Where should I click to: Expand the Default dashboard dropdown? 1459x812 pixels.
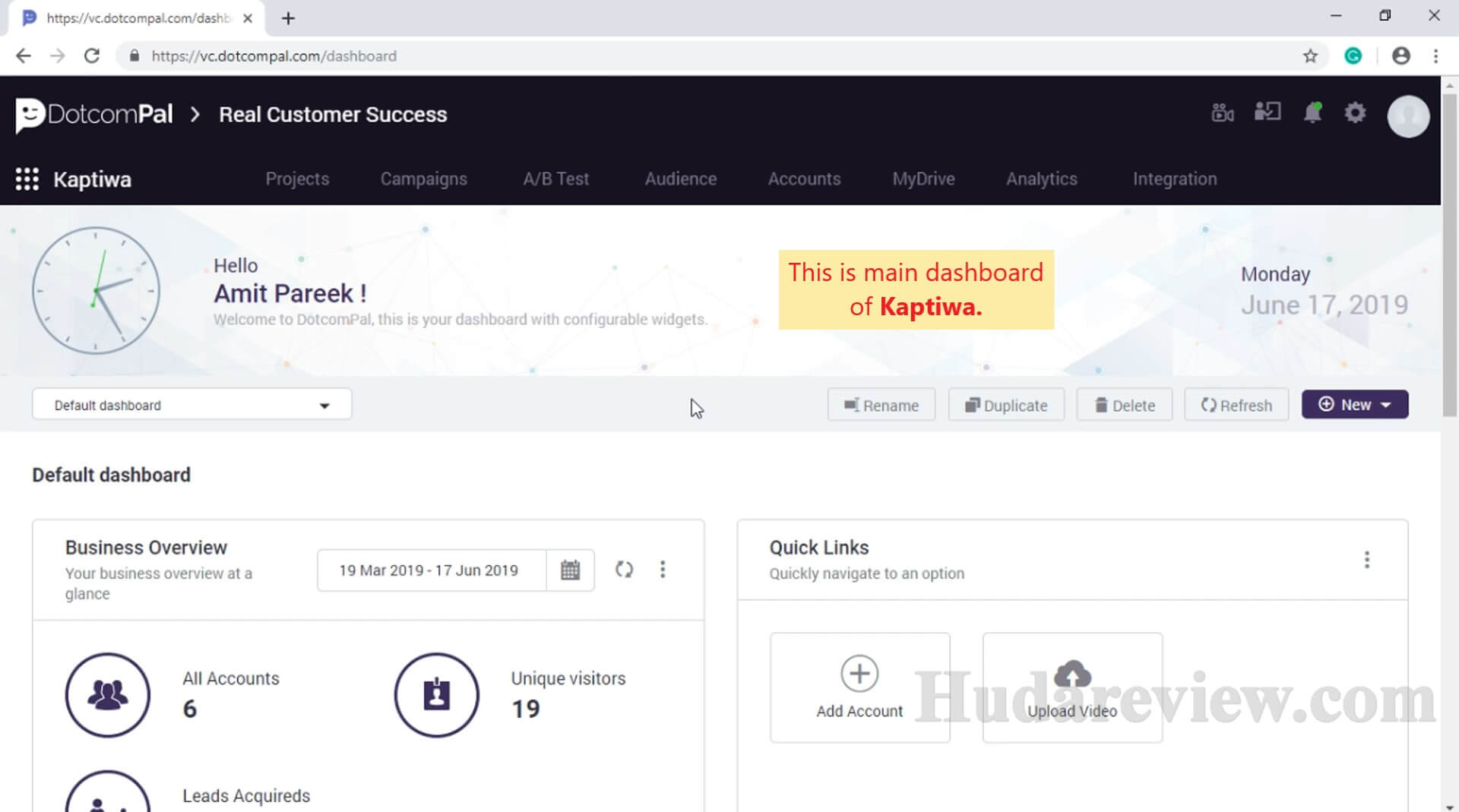[x=191, y=405]
